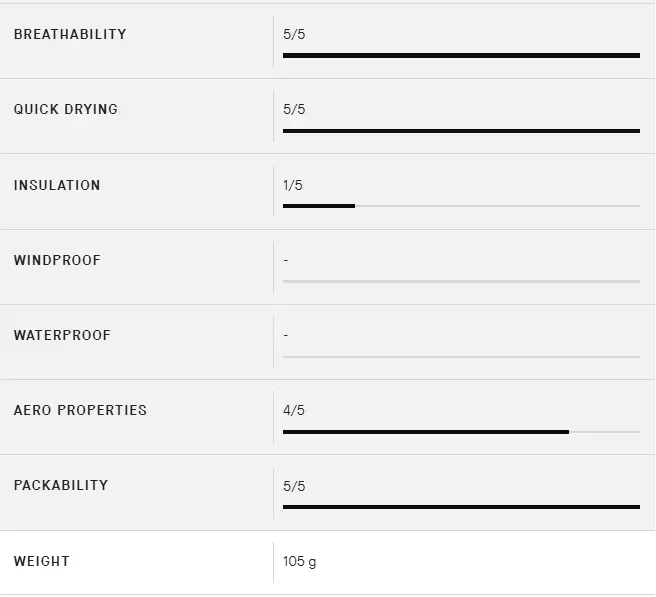This screenshot has height=597, width=656.
Task: Click the Breathability rating bar
Action: (461, 55)
